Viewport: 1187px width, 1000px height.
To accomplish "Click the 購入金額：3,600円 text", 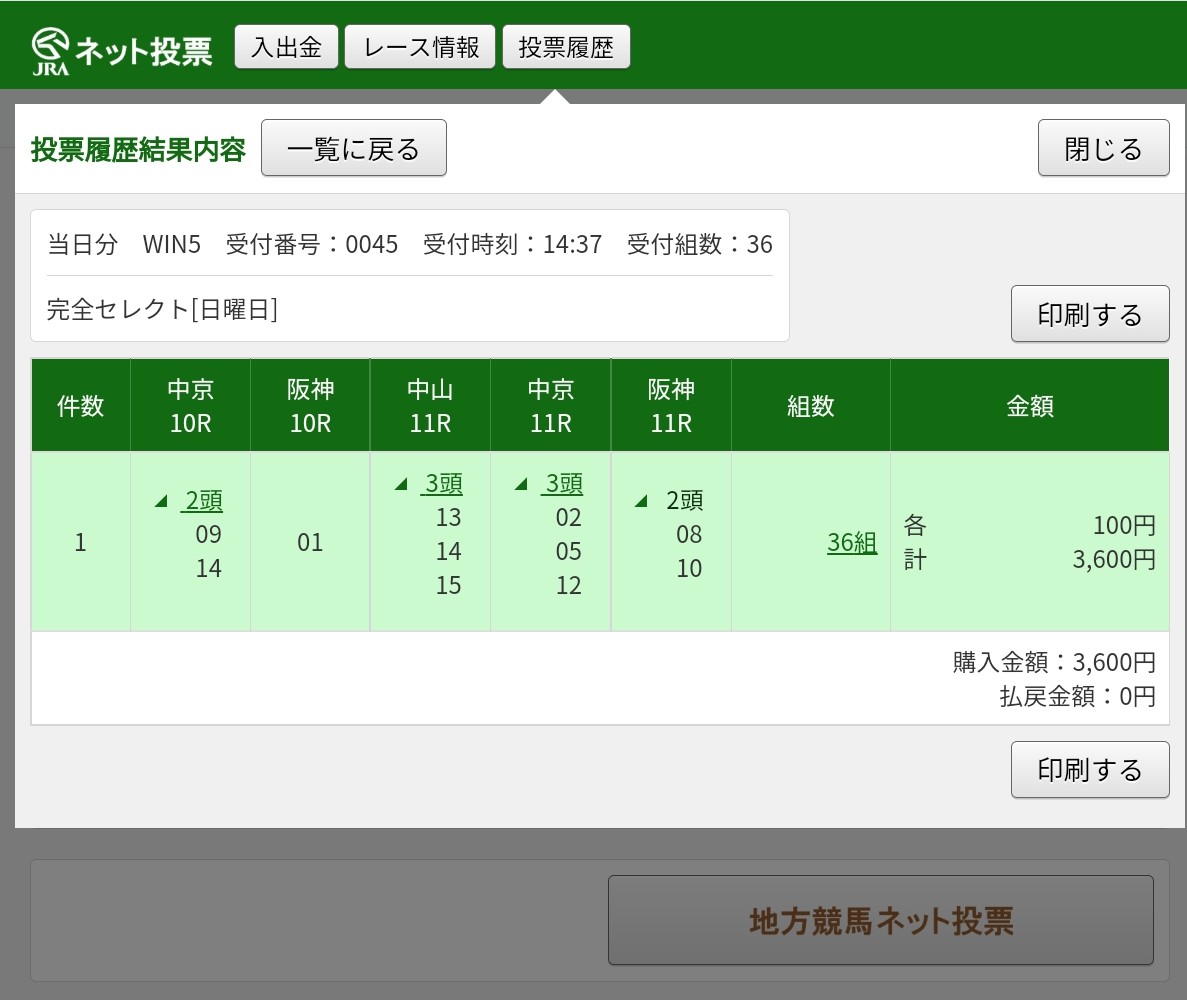I will tap(1054, 662).
